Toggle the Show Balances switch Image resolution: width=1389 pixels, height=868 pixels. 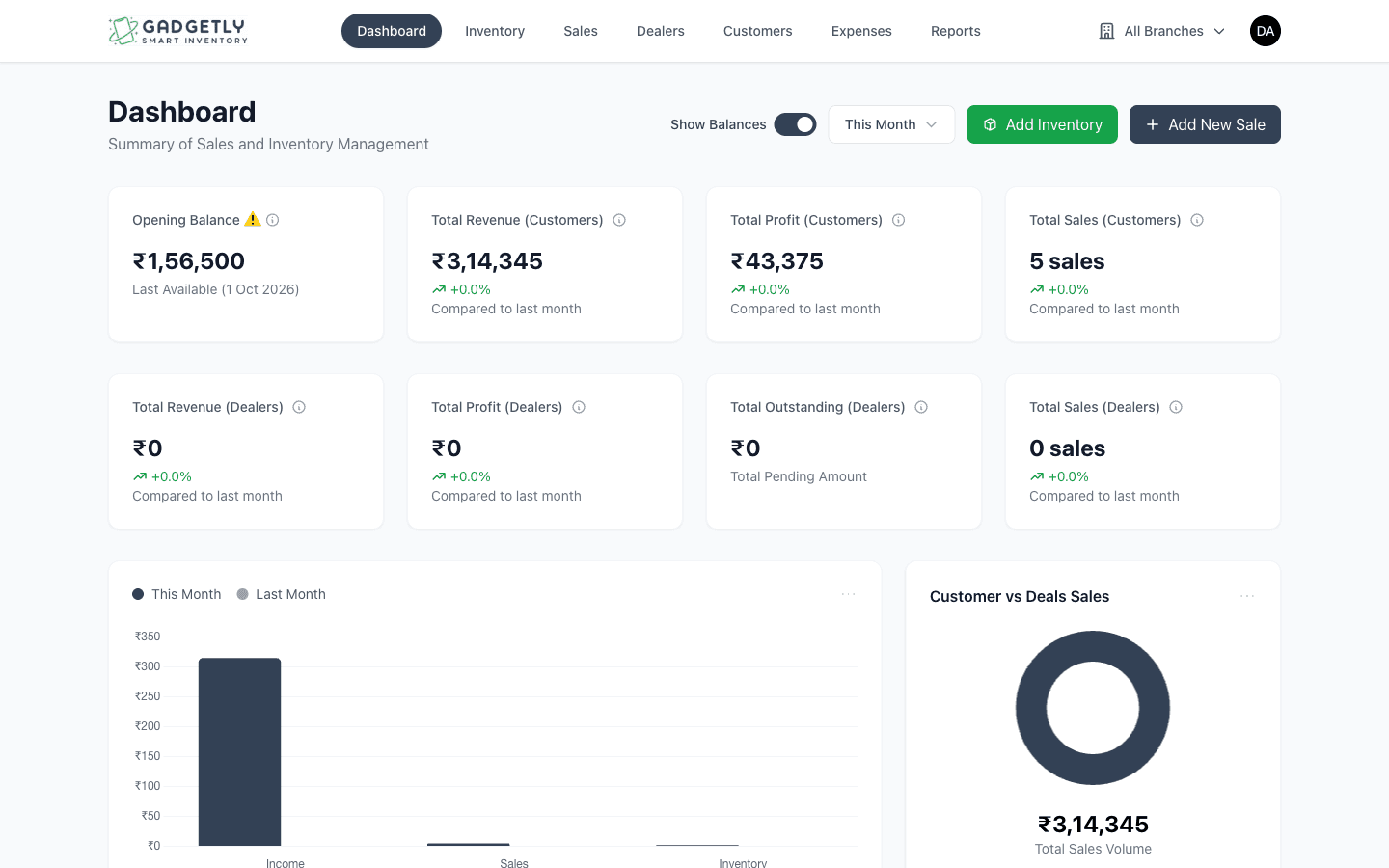pyautogui.click(x=795, y=124)
